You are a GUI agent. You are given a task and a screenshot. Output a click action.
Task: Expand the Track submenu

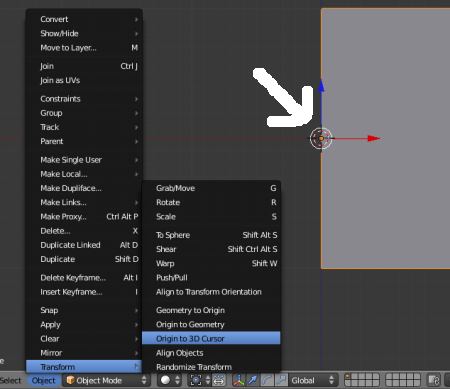coord(84,127)
